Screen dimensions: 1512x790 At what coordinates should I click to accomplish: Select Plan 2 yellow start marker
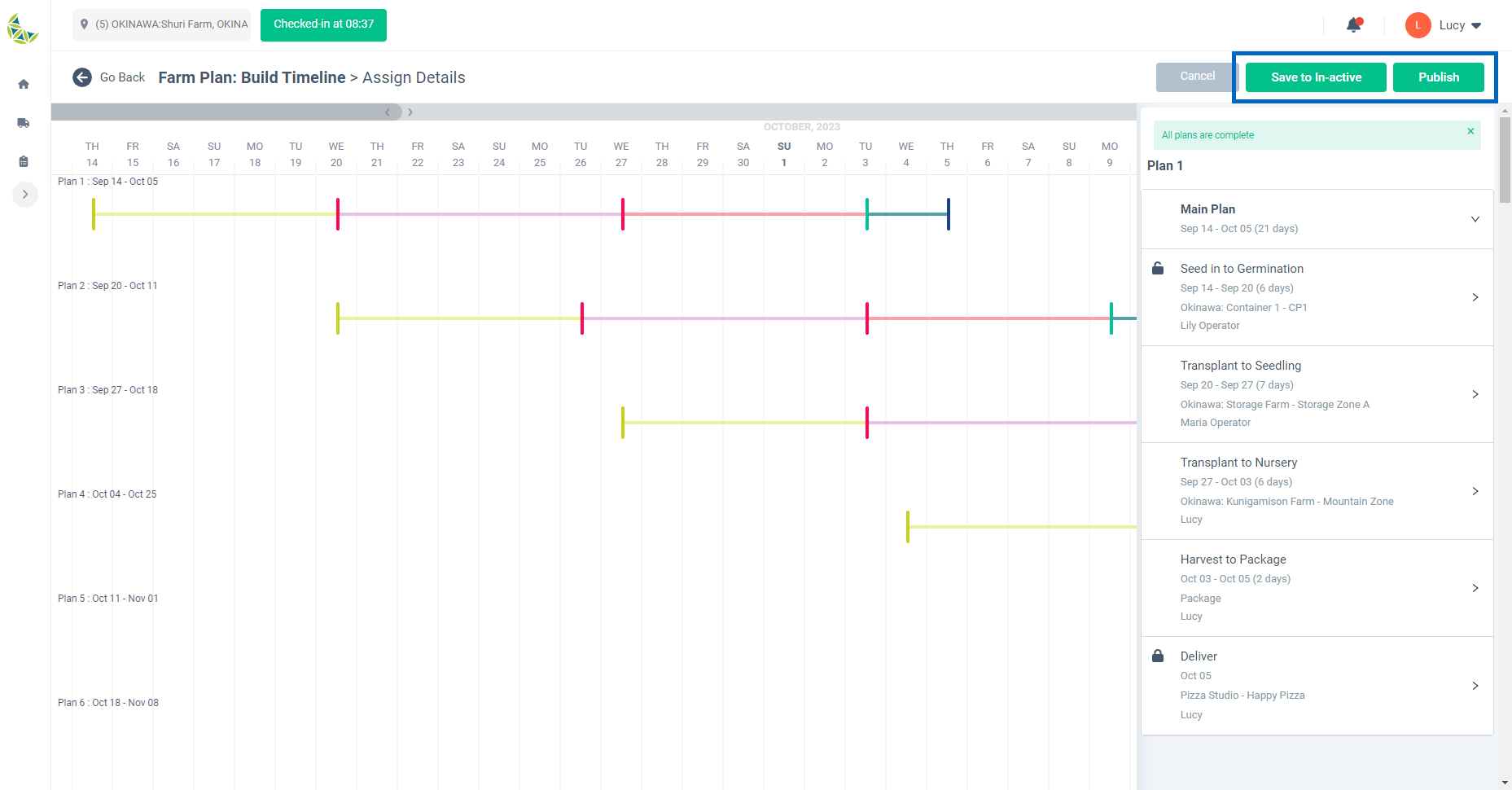tap(338, 318)
